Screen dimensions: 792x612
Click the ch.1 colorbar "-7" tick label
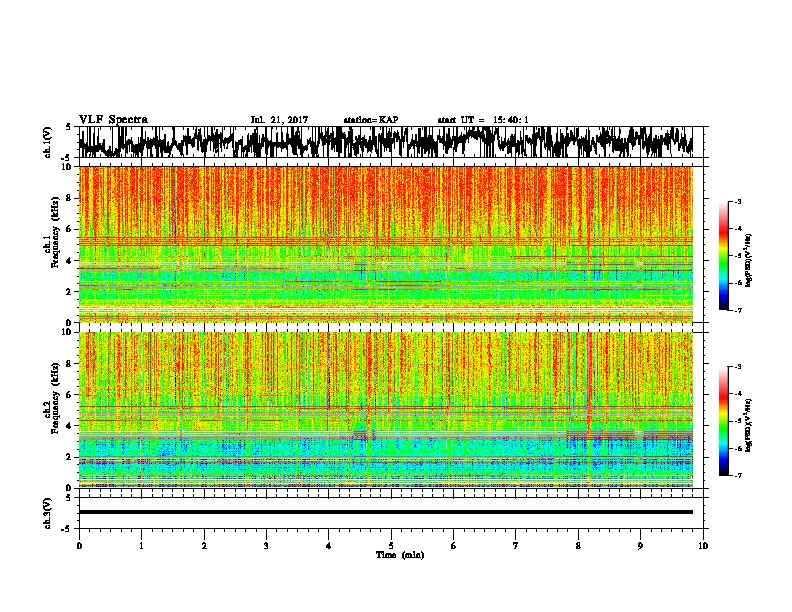[x=737, y=310]
